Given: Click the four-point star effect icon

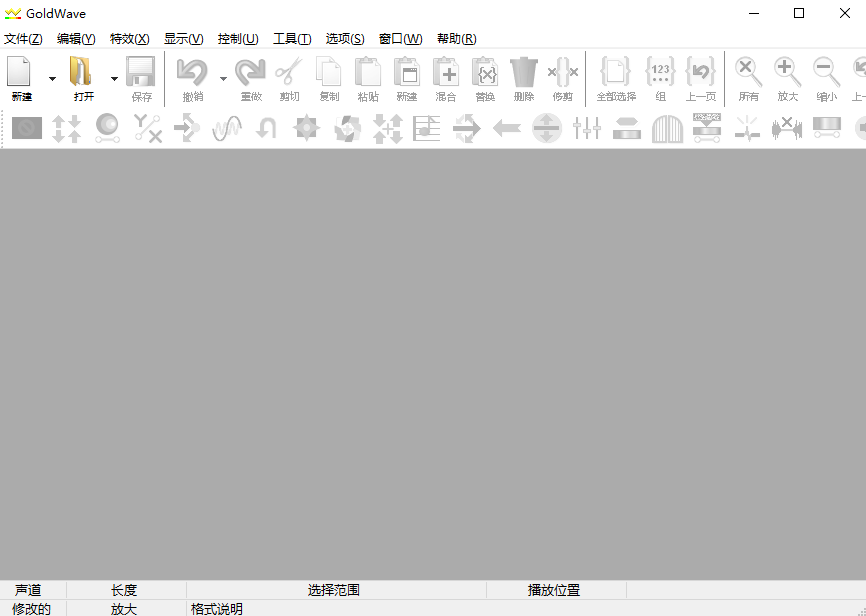Looking at the screenshot, I should (307, 128).
